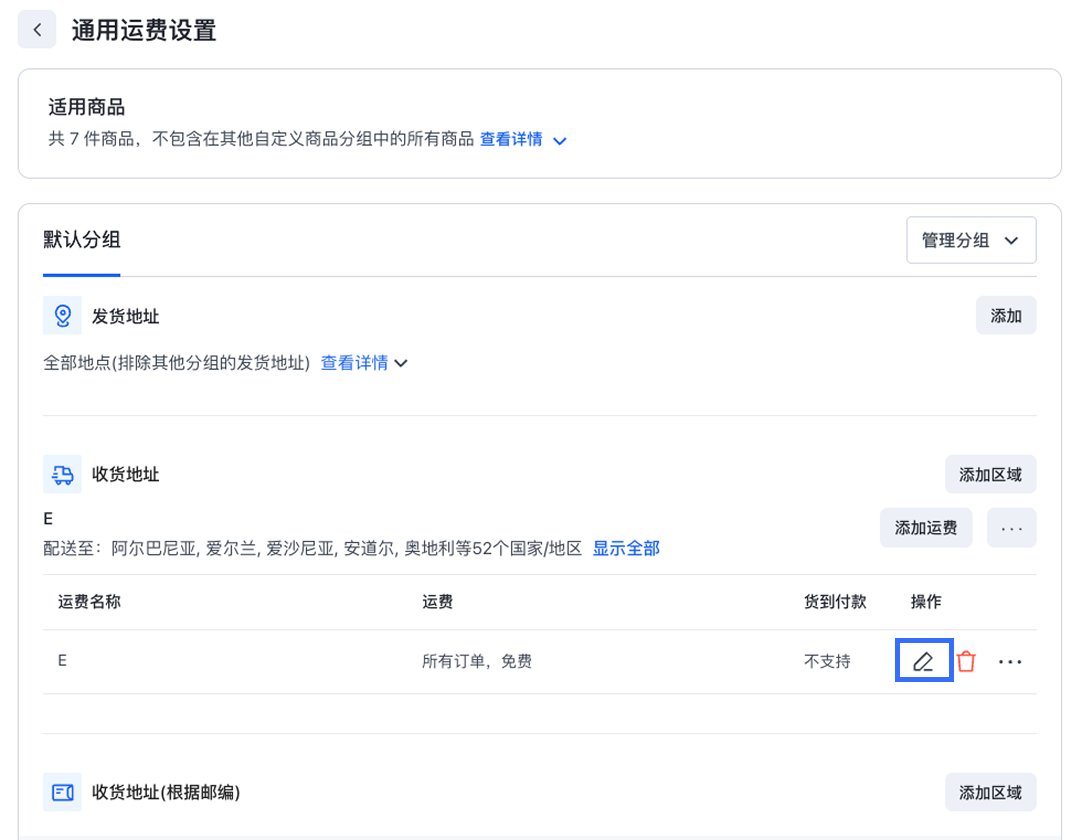
Task: Click the 收货地址(根据邮编) postcode icon
Action: point(62,792)
